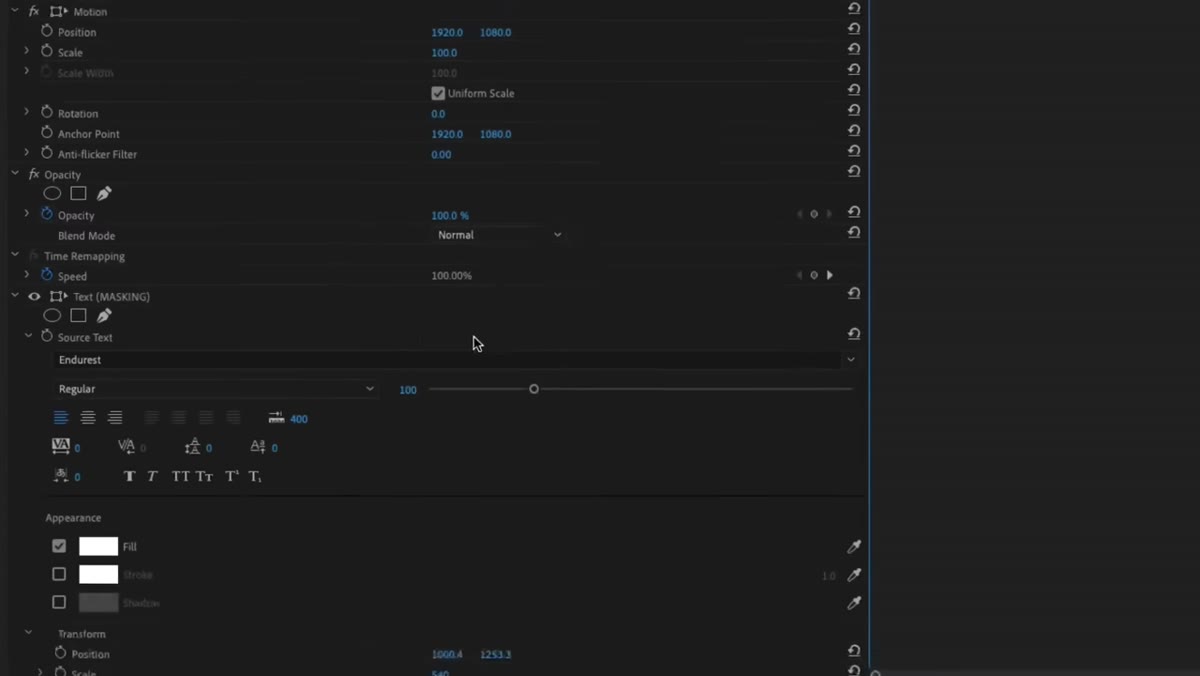Toggle animation stopwatch for Motion Position
The image size is (1200, 676).
click(x=47, y=31)
